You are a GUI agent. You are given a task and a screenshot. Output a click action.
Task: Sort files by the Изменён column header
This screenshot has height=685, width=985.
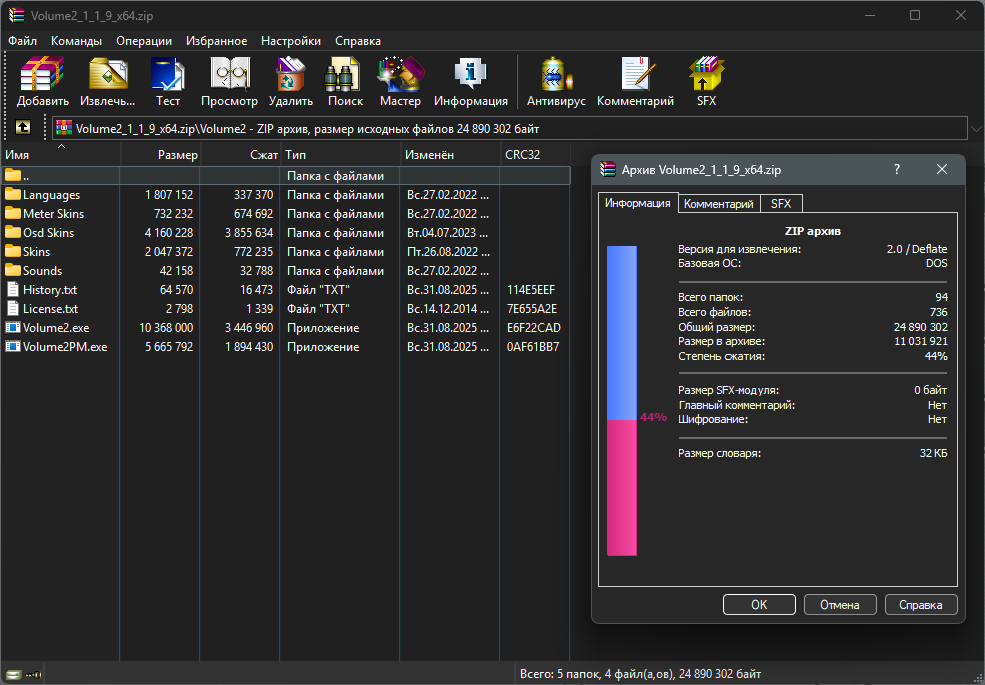(x=450, y=155)
